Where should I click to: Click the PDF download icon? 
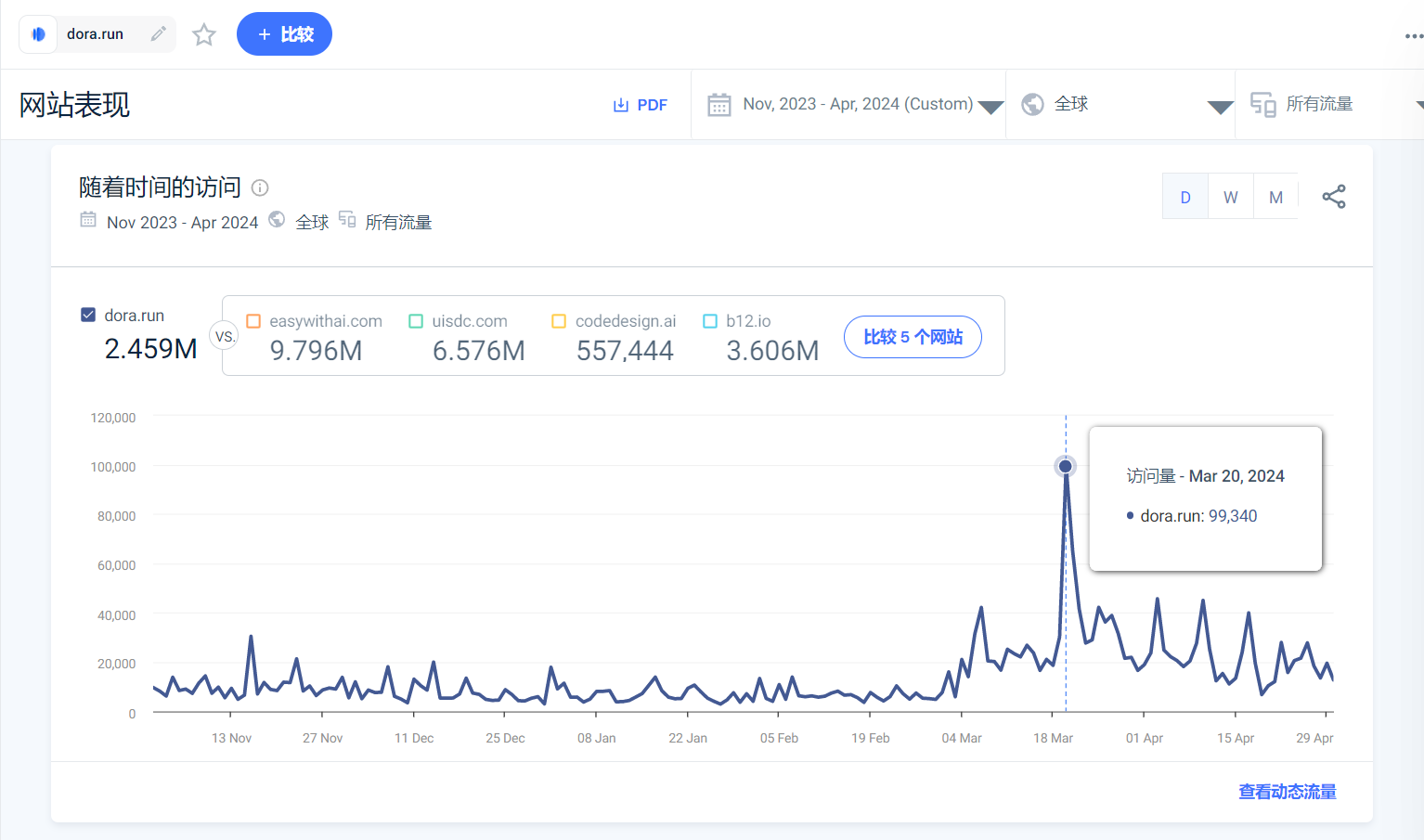click(621, 105)
